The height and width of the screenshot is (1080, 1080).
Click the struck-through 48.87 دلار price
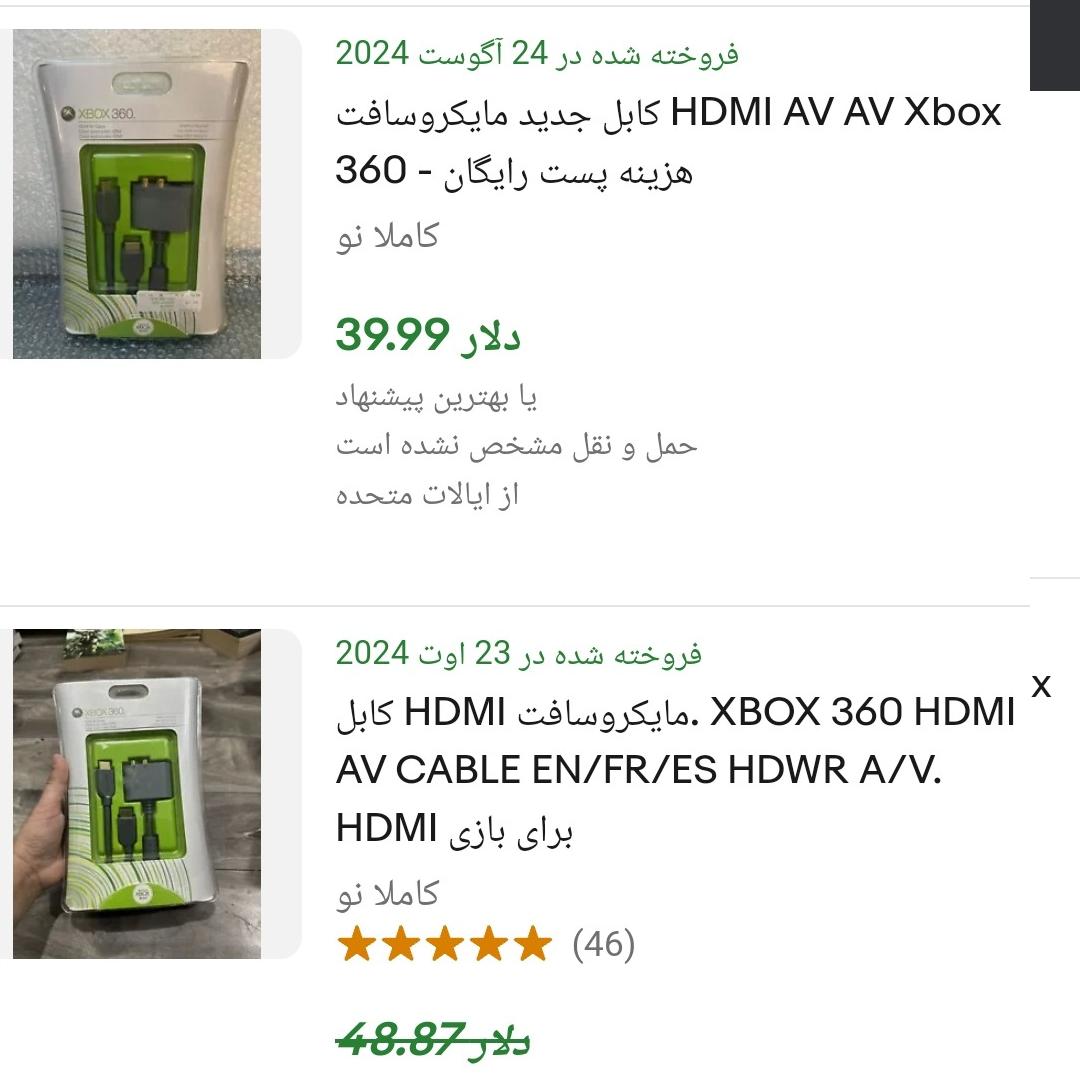pyautogui.click(x=433, y=1039)
